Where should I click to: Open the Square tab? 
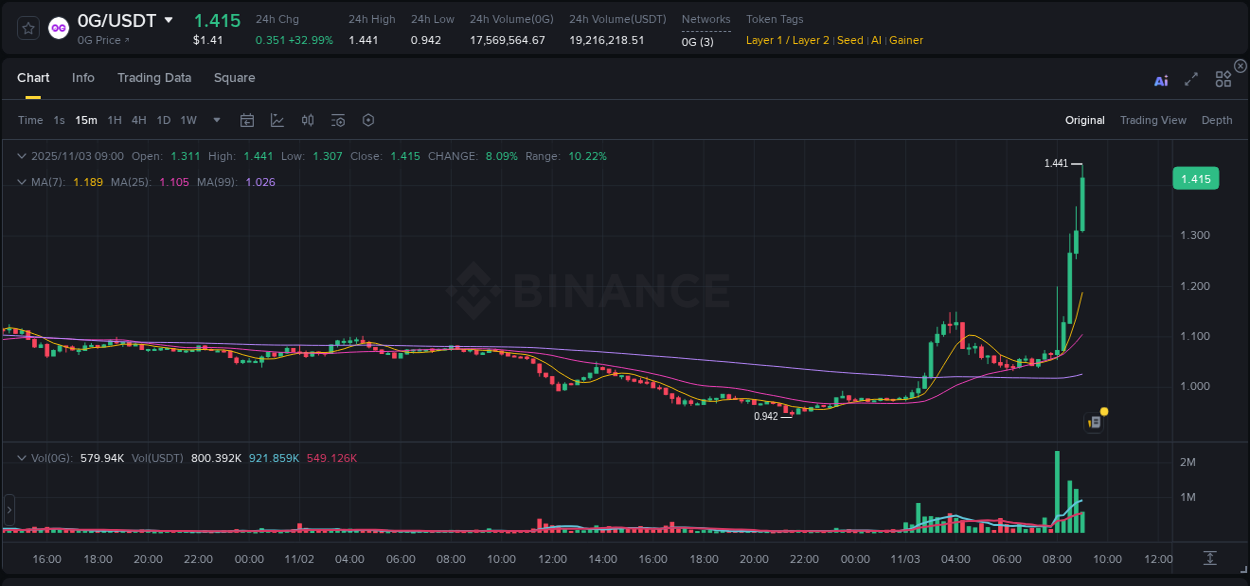(x=234, y=77)
